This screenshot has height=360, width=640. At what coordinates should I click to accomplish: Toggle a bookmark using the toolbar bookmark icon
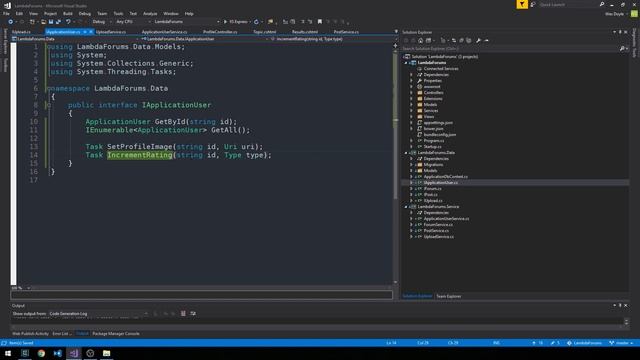click(x=320, y=22)
